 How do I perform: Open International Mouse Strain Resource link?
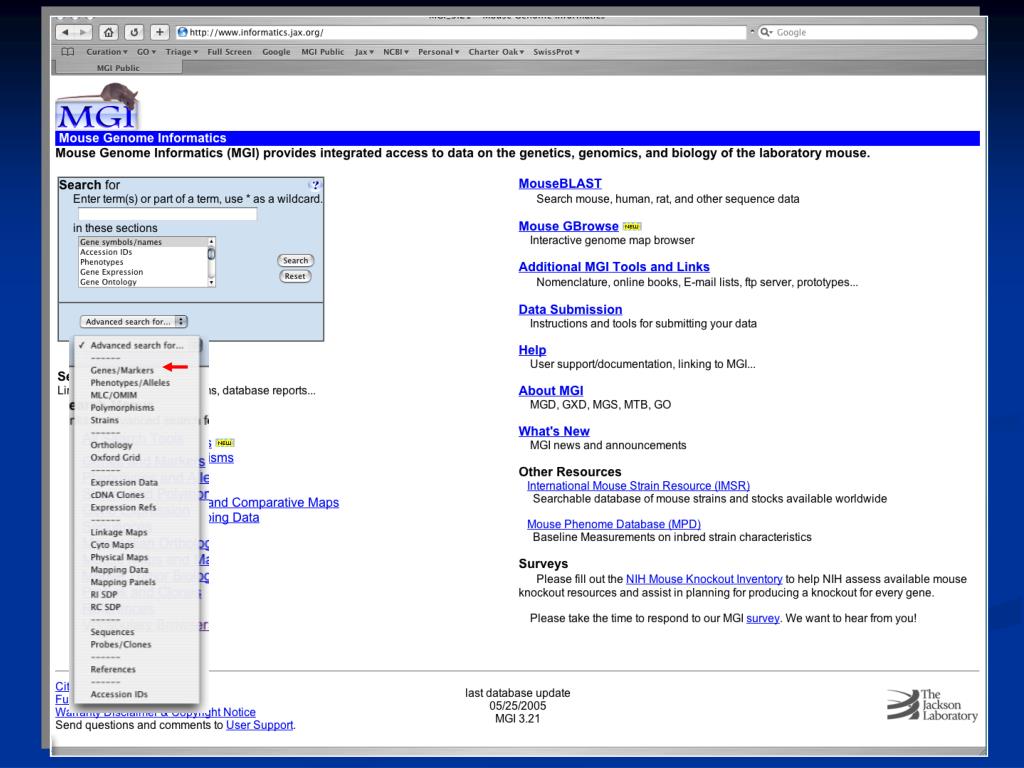pos(638,486)
